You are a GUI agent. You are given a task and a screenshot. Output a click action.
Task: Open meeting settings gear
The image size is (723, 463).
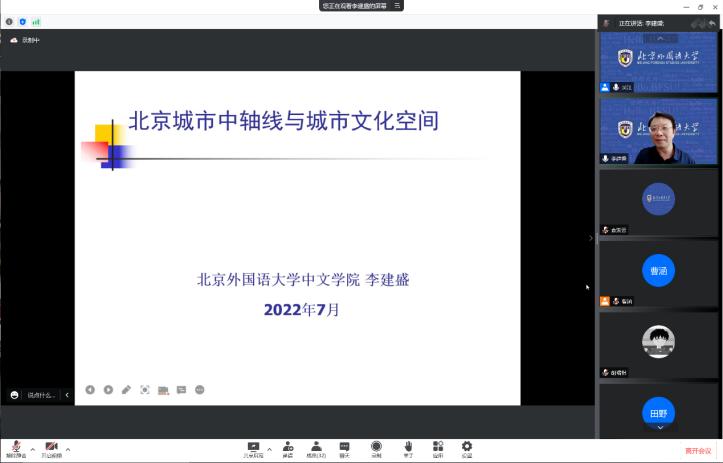tap(467, 447)
